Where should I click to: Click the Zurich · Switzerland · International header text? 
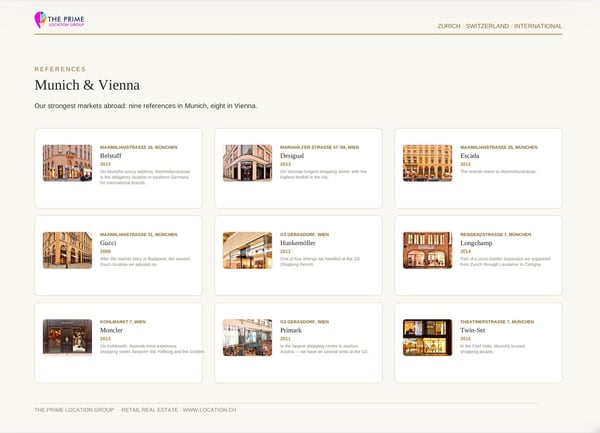(x=500, y=26)
